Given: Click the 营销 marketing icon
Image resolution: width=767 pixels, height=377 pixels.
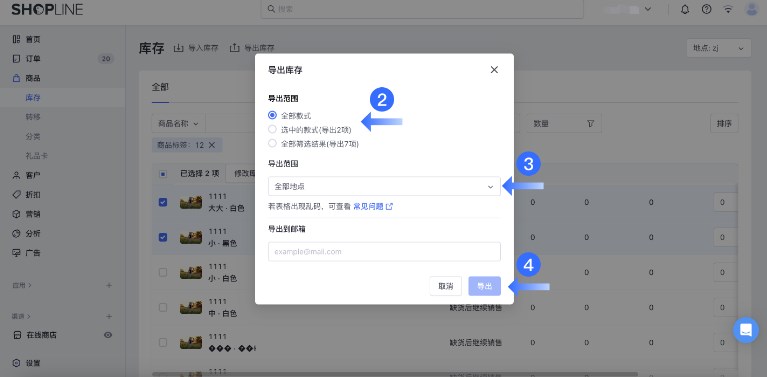Looking at the screenshot, I should pyautogui.click(x=17, y=214).
